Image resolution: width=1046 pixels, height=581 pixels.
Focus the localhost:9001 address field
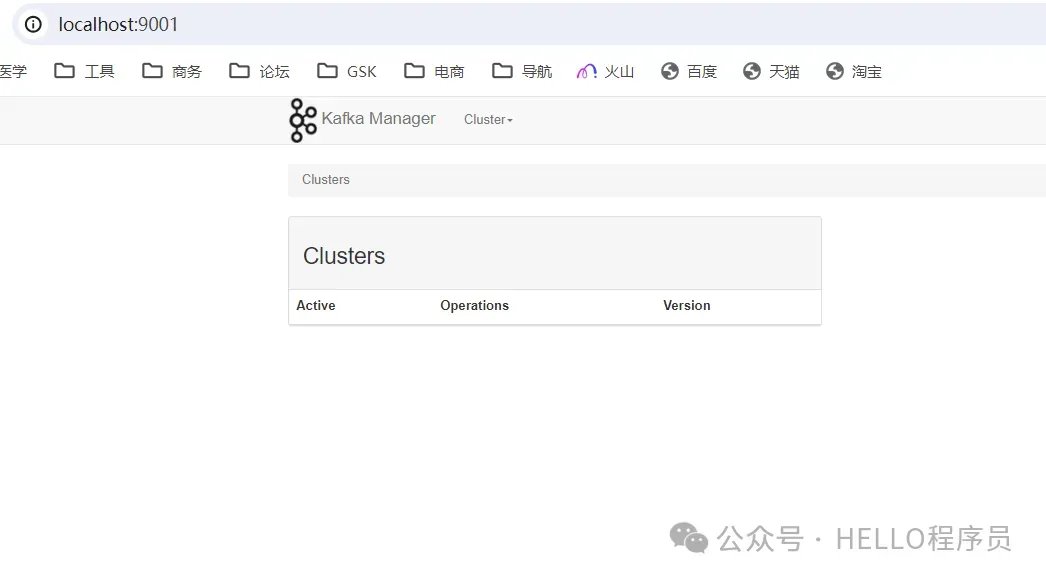pos(118,25)
